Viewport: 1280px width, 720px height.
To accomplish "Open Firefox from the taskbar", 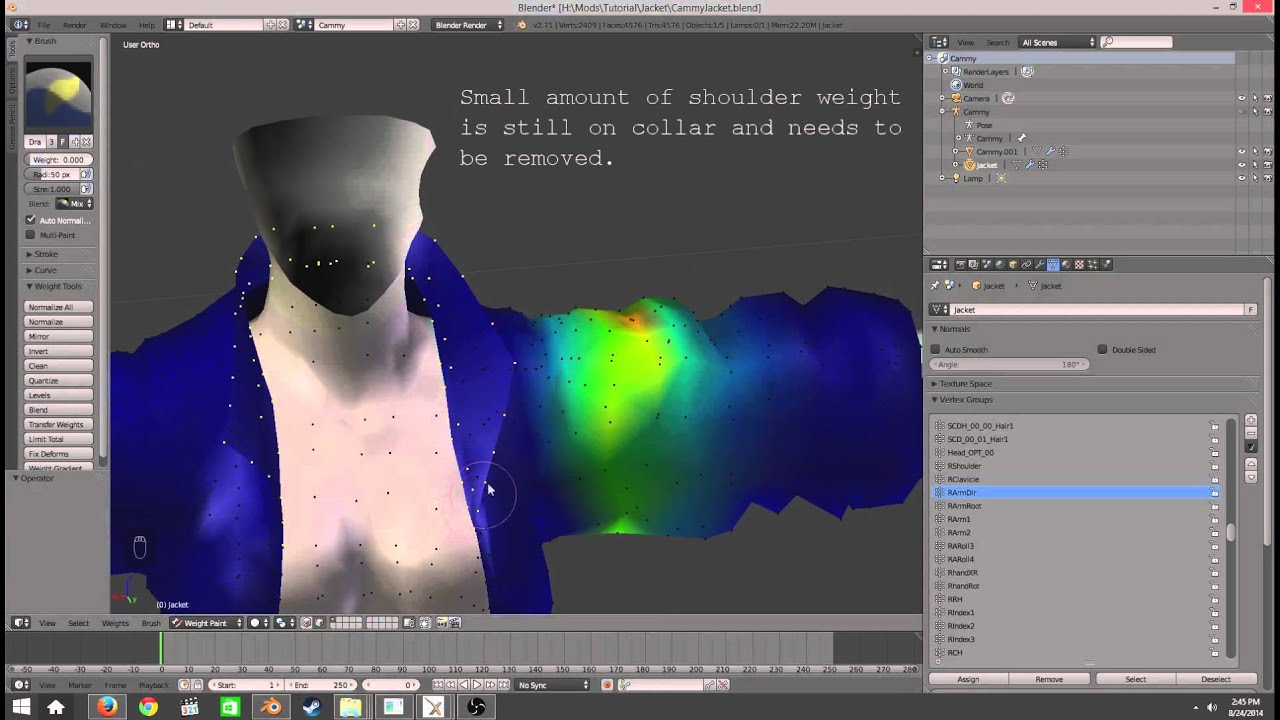I will 107,707.
